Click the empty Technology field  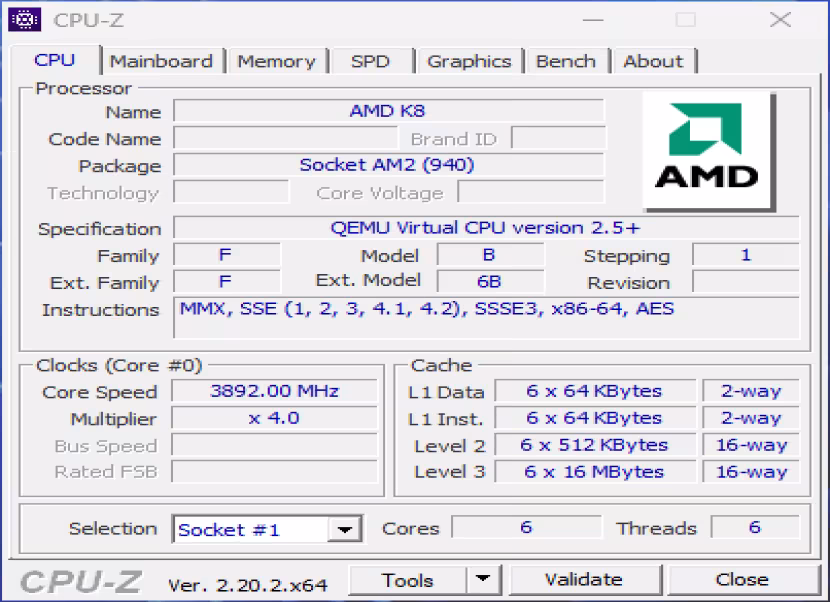(x=231, y=192)
